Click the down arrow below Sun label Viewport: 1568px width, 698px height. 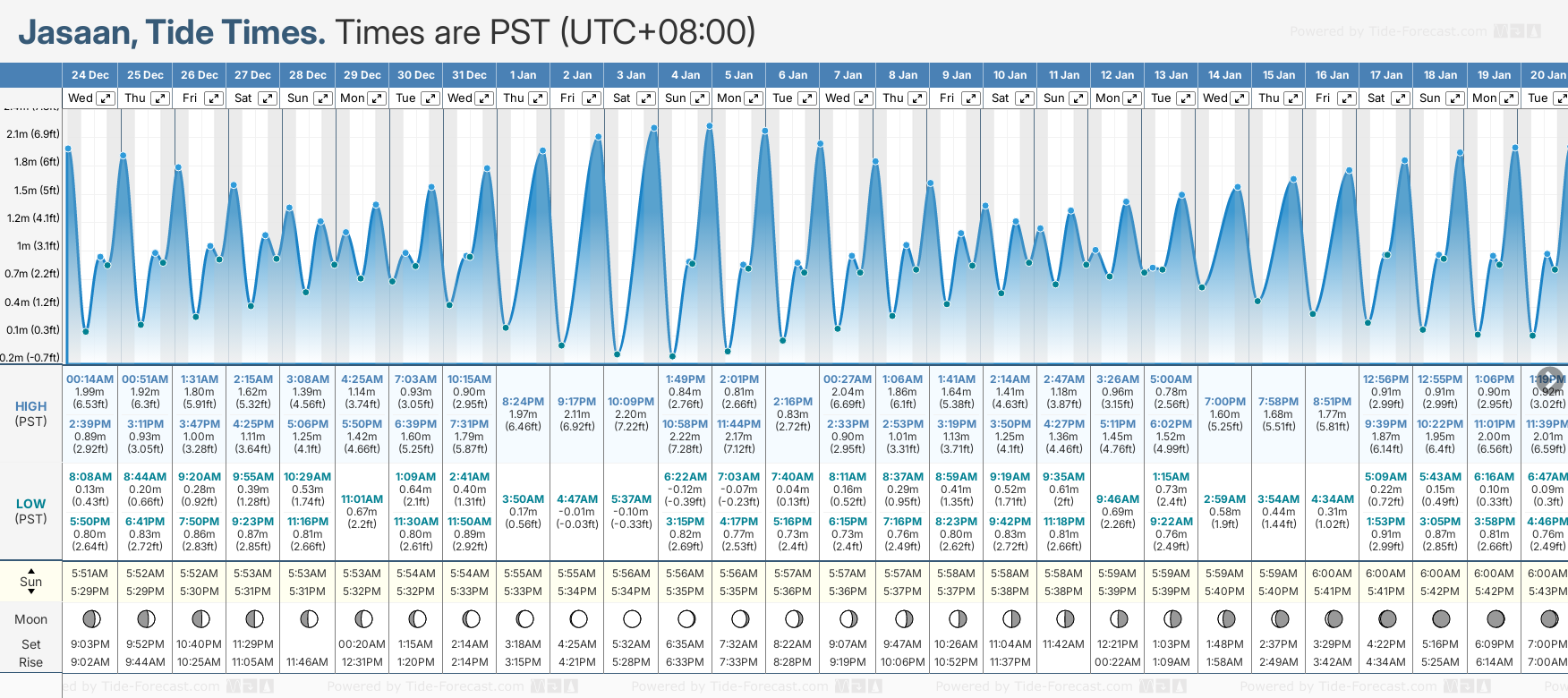[x=31, y=593]
